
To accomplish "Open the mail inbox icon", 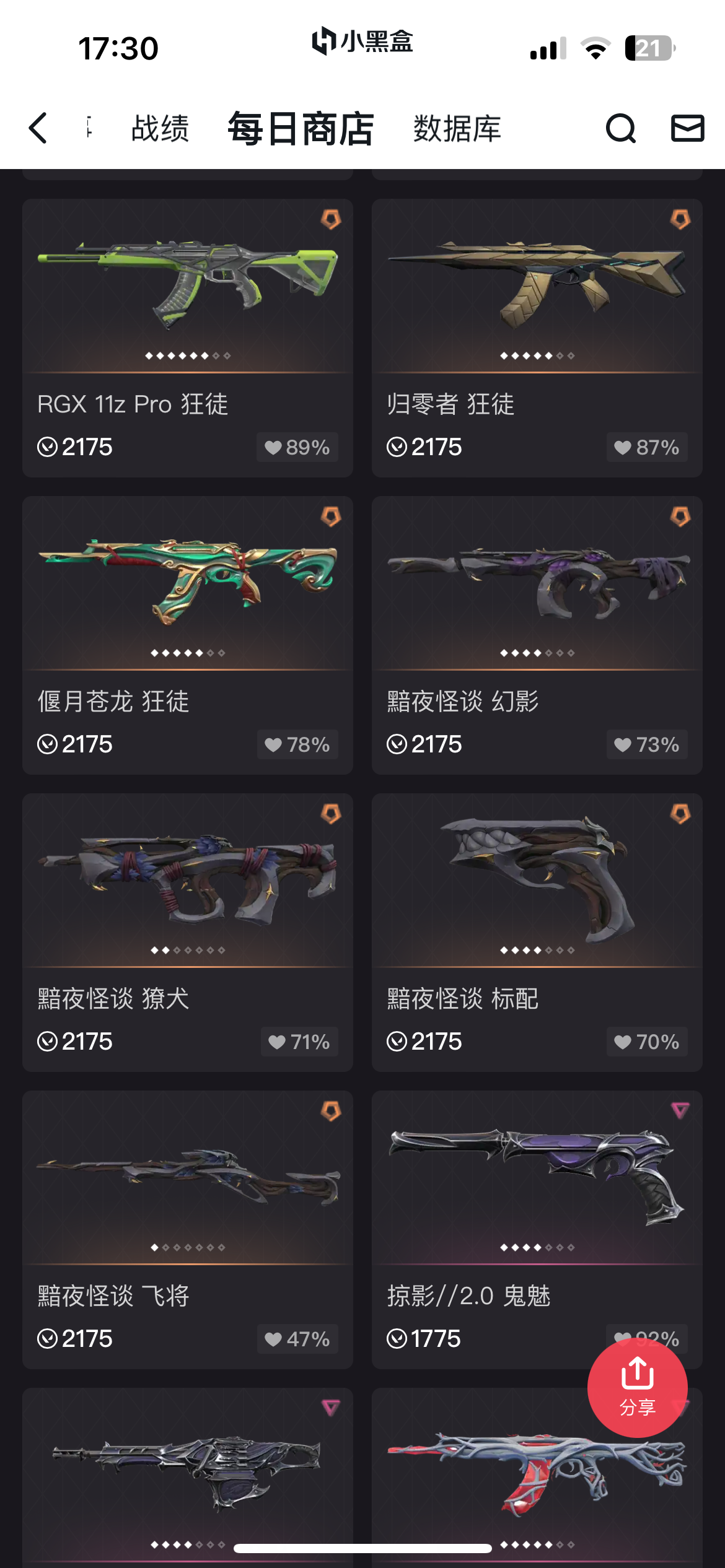I will click(x=688, y=128).
